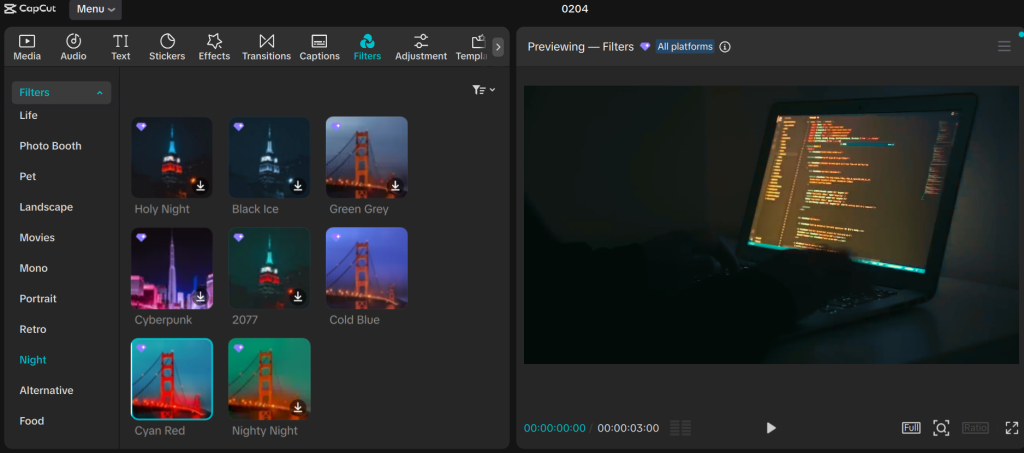Open the Transitions panel

click(266, 47)
